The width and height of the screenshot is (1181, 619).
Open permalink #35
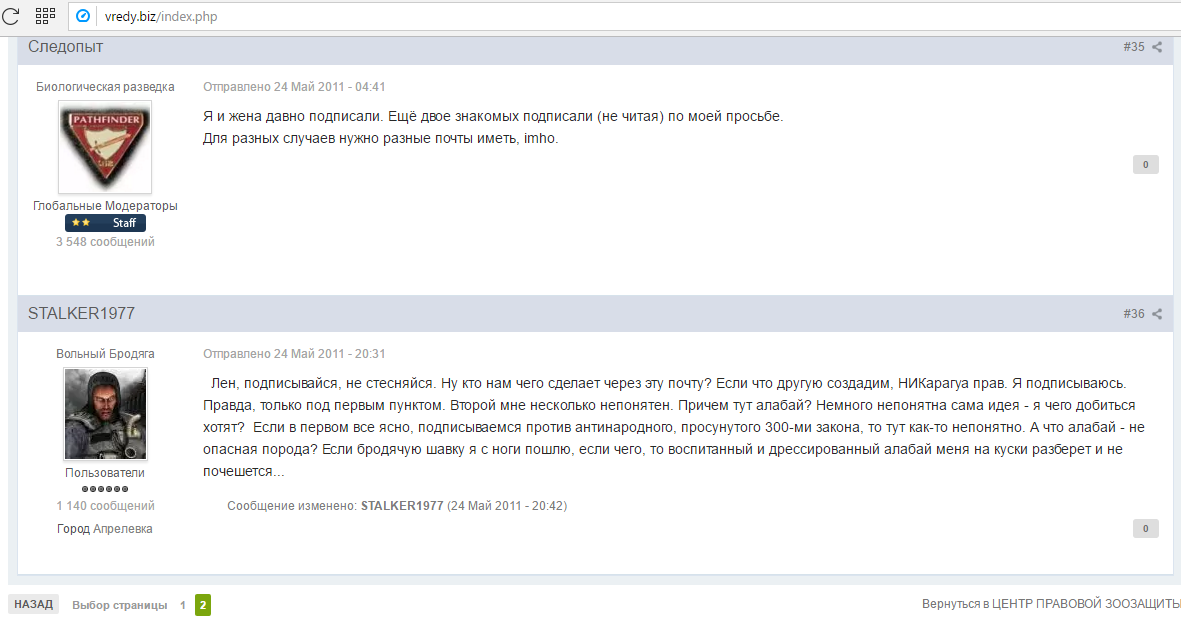pos(1134,47)
